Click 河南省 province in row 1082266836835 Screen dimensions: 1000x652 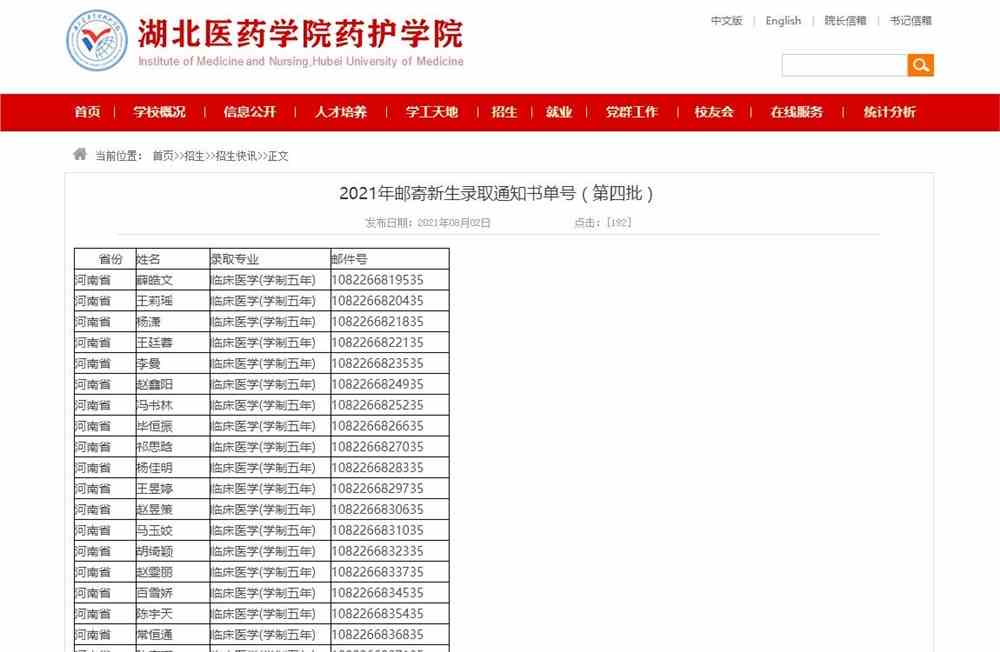tap(93, 634)
